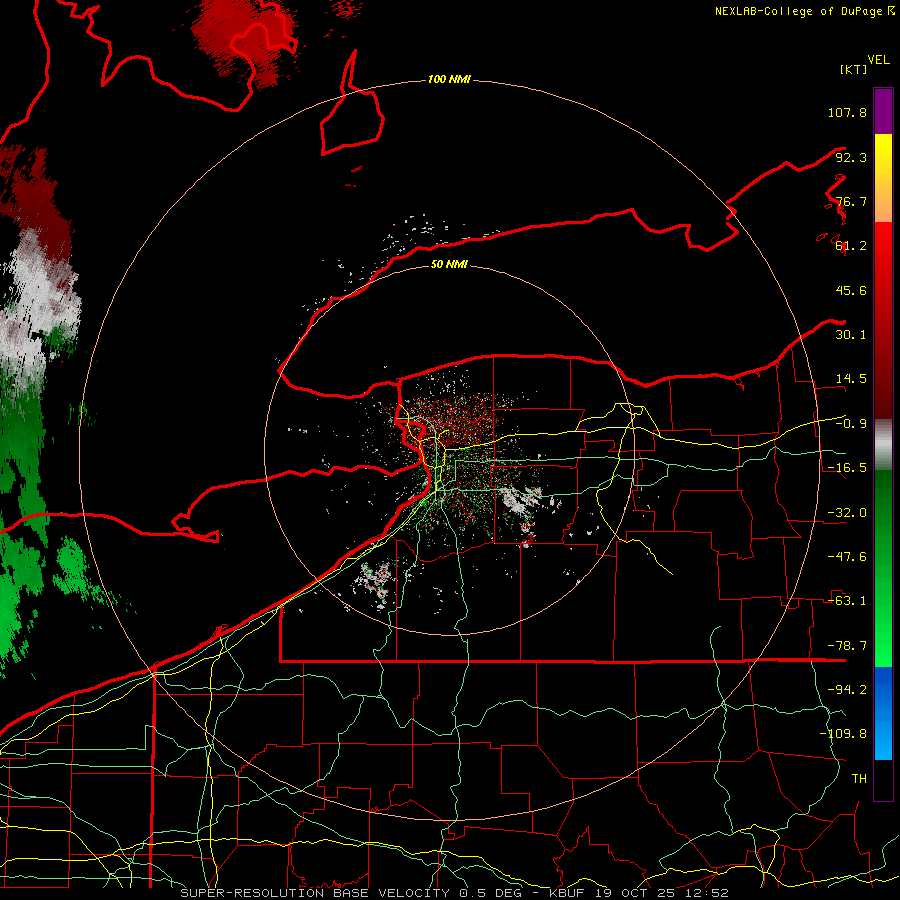Click the purple segment of velocity color bar
The width and height of the screenshot is (900, 900).
883,111
